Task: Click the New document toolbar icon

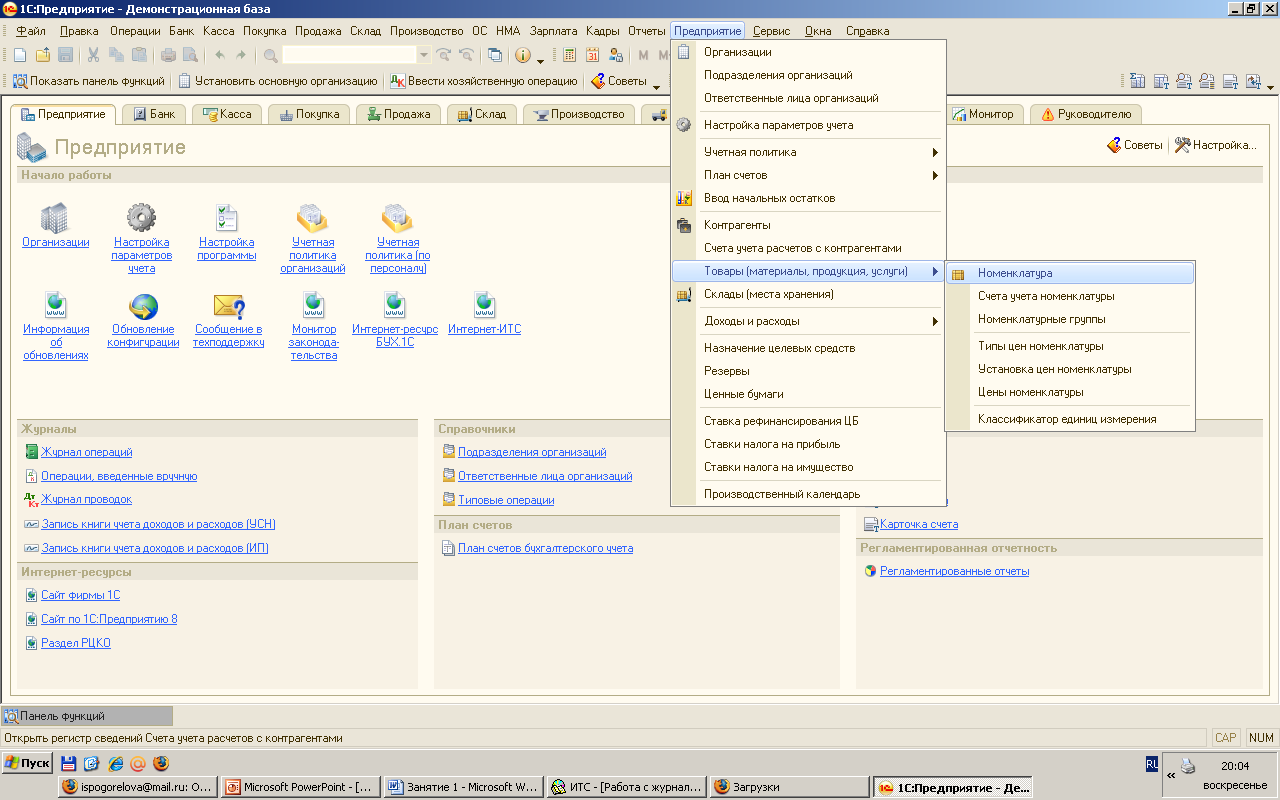Action: click(x=20, y=55)
